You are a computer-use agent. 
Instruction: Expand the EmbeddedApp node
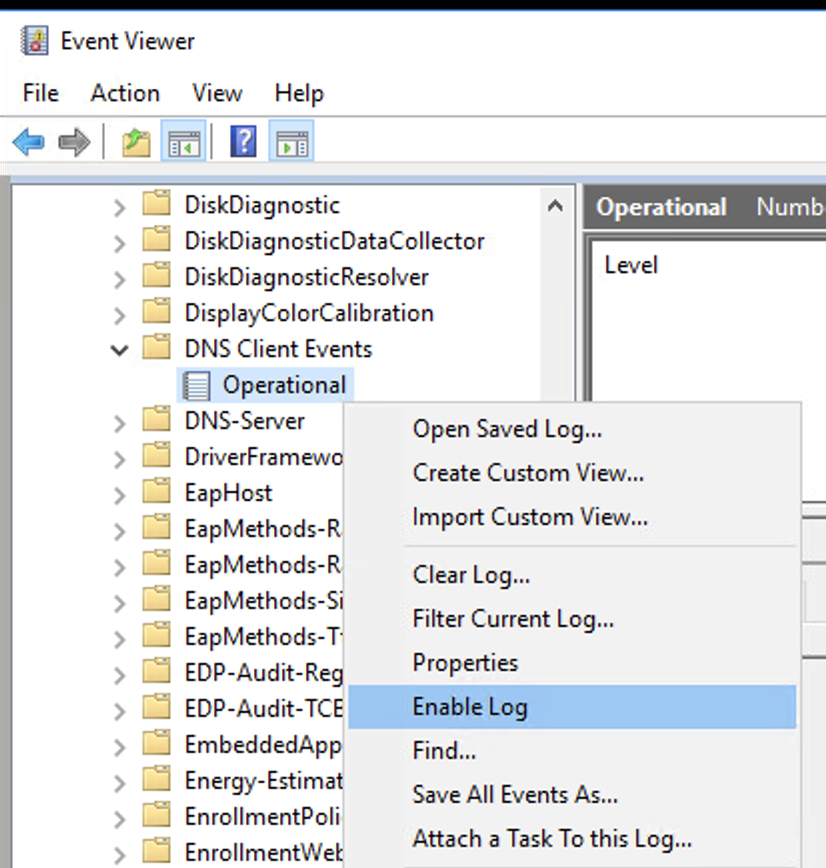click(x=119, y=747)
